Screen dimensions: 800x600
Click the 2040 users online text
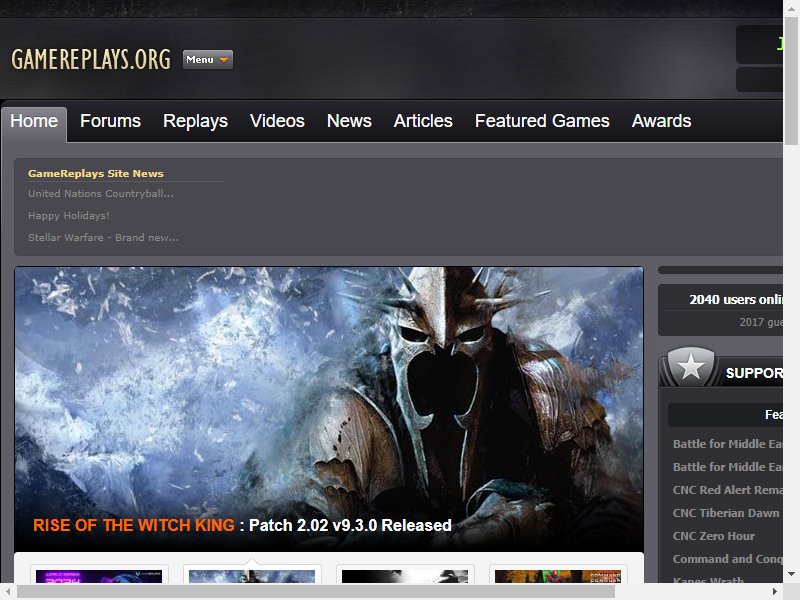coord(736,299)
